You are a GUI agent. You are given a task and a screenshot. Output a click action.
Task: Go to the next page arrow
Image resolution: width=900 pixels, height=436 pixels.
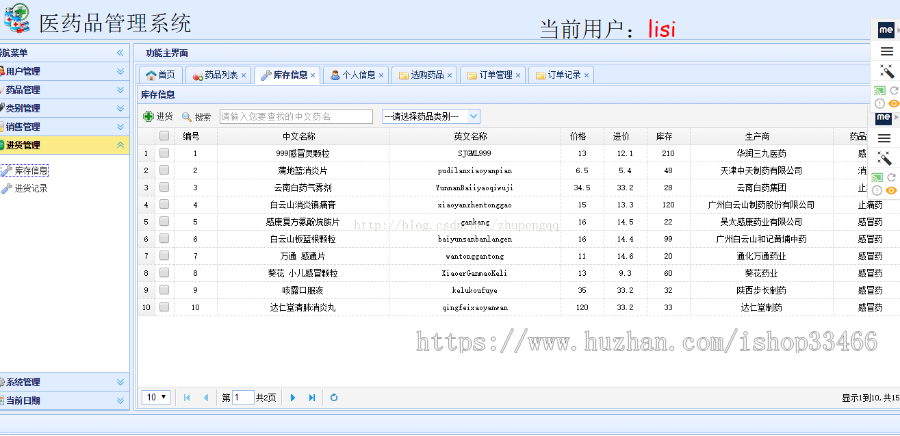pos(293,397)
